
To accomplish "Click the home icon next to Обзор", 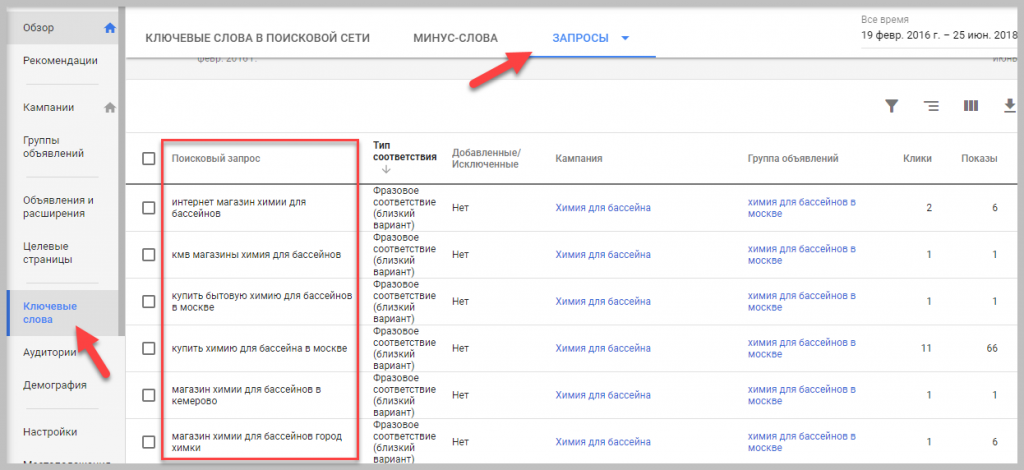I will (x=110, y=27).
